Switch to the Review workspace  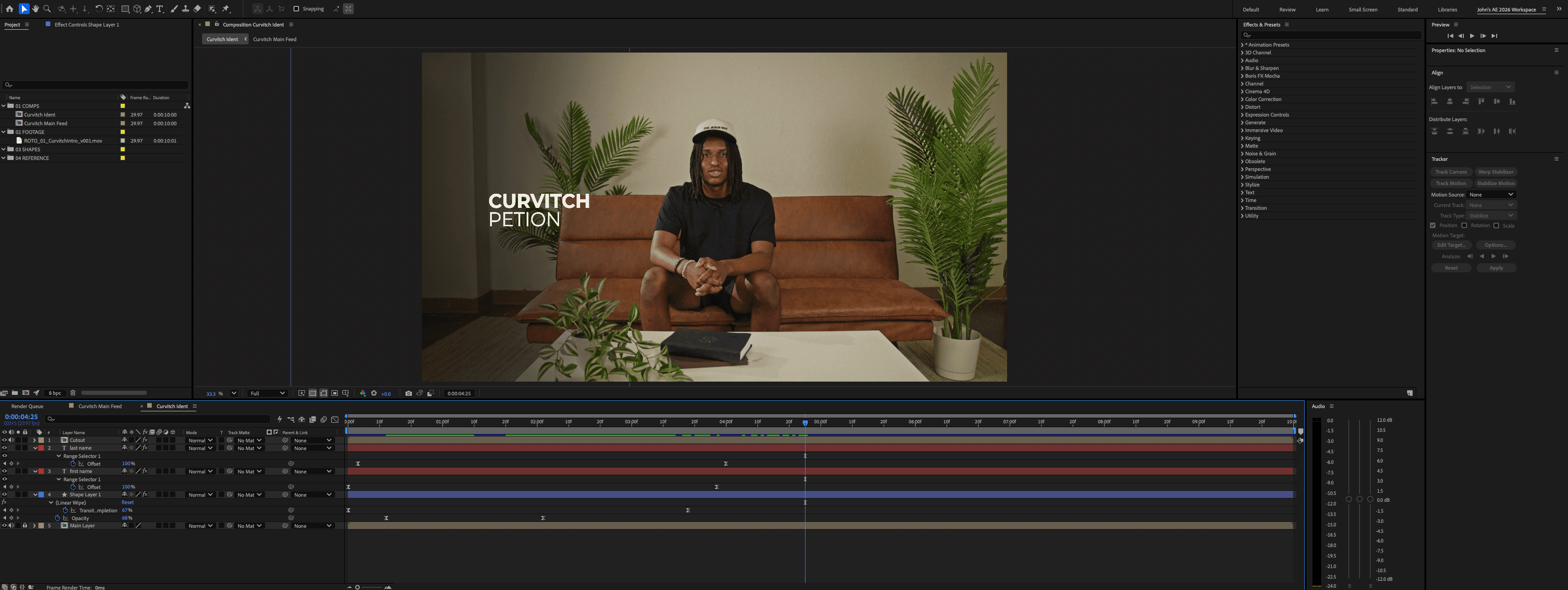(1287, 10)
